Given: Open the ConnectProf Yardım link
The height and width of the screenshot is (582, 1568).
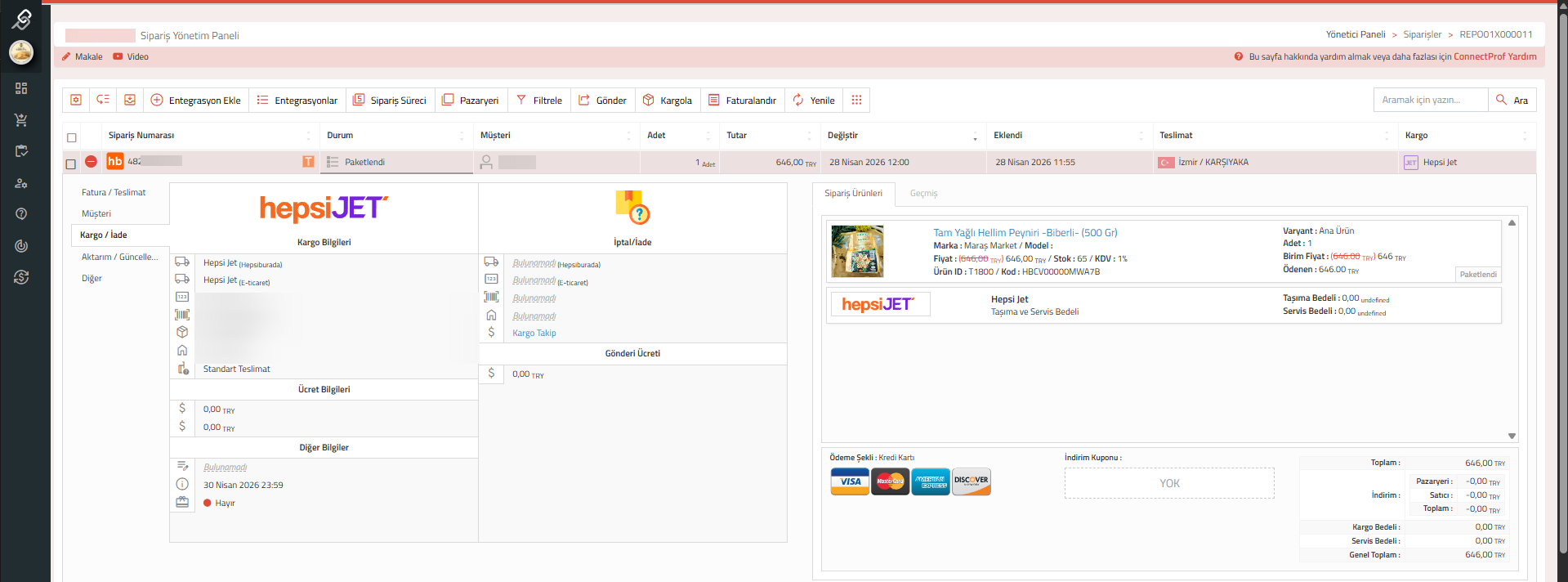Looking at the screenshot, I should pos(1494,56).
